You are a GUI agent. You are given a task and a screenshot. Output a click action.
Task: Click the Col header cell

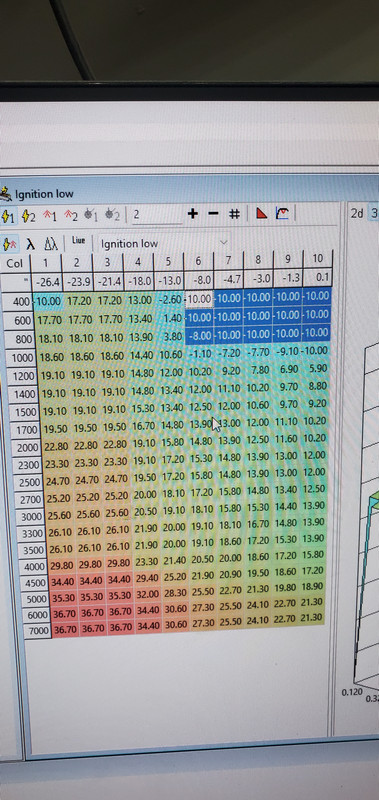[15, 264]
